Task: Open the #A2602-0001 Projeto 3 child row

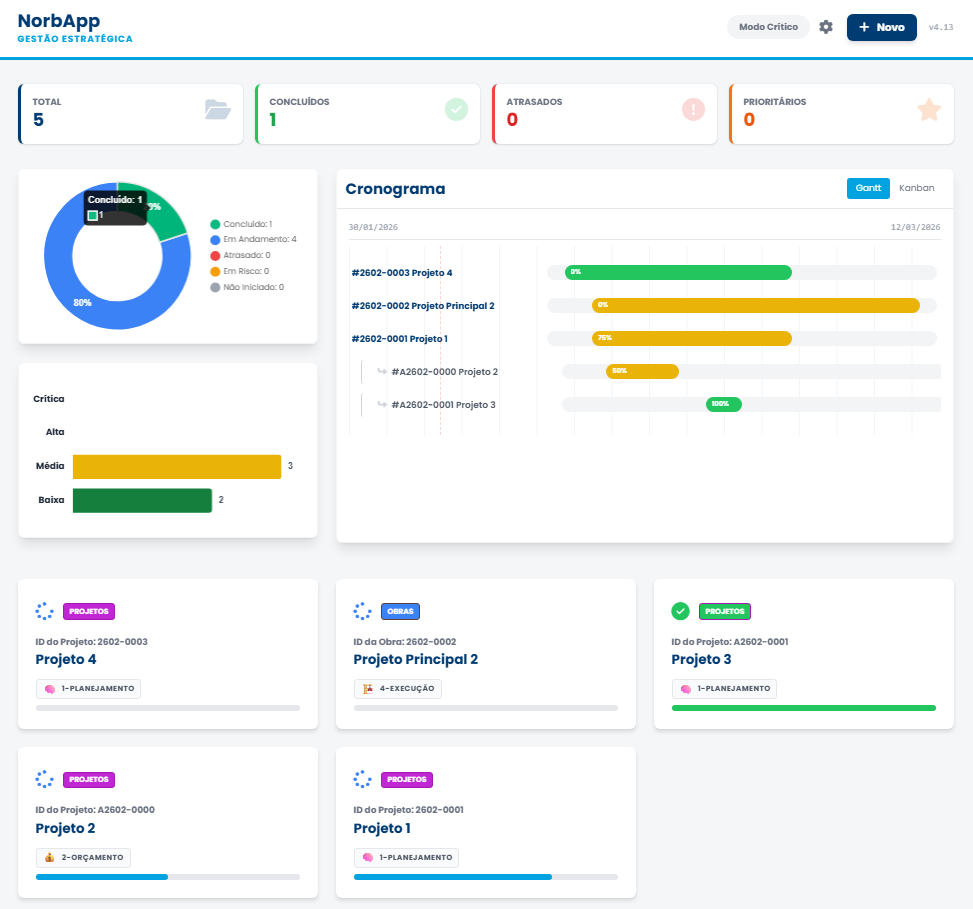Action: 443,405
